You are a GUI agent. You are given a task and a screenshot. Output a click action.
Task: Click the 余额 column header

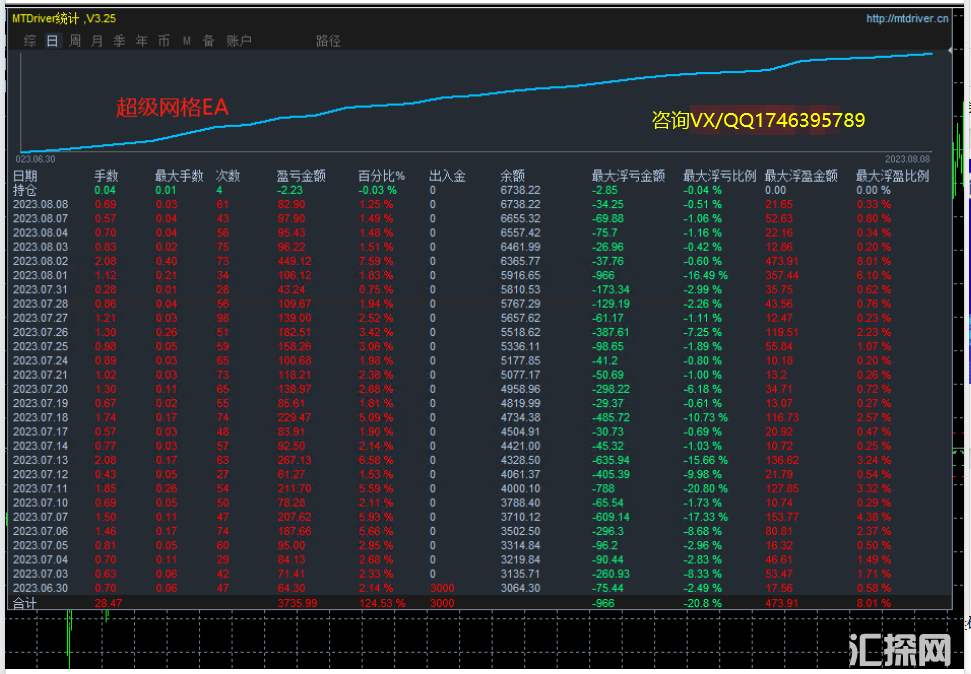point(512,176)
